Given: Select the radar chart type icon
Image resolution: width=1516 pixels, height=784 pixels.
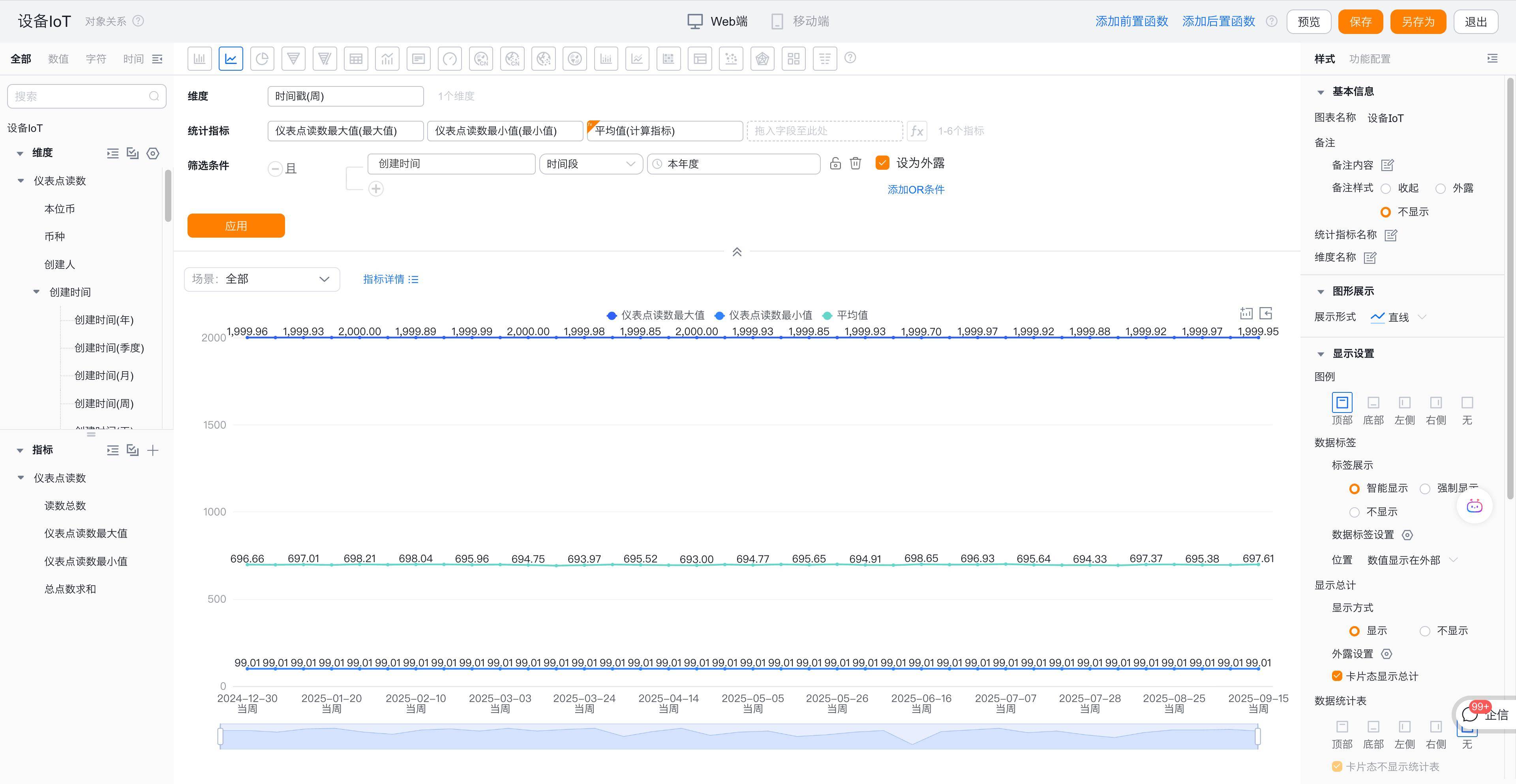Looking at the screenshot, I should pos(762,59).
